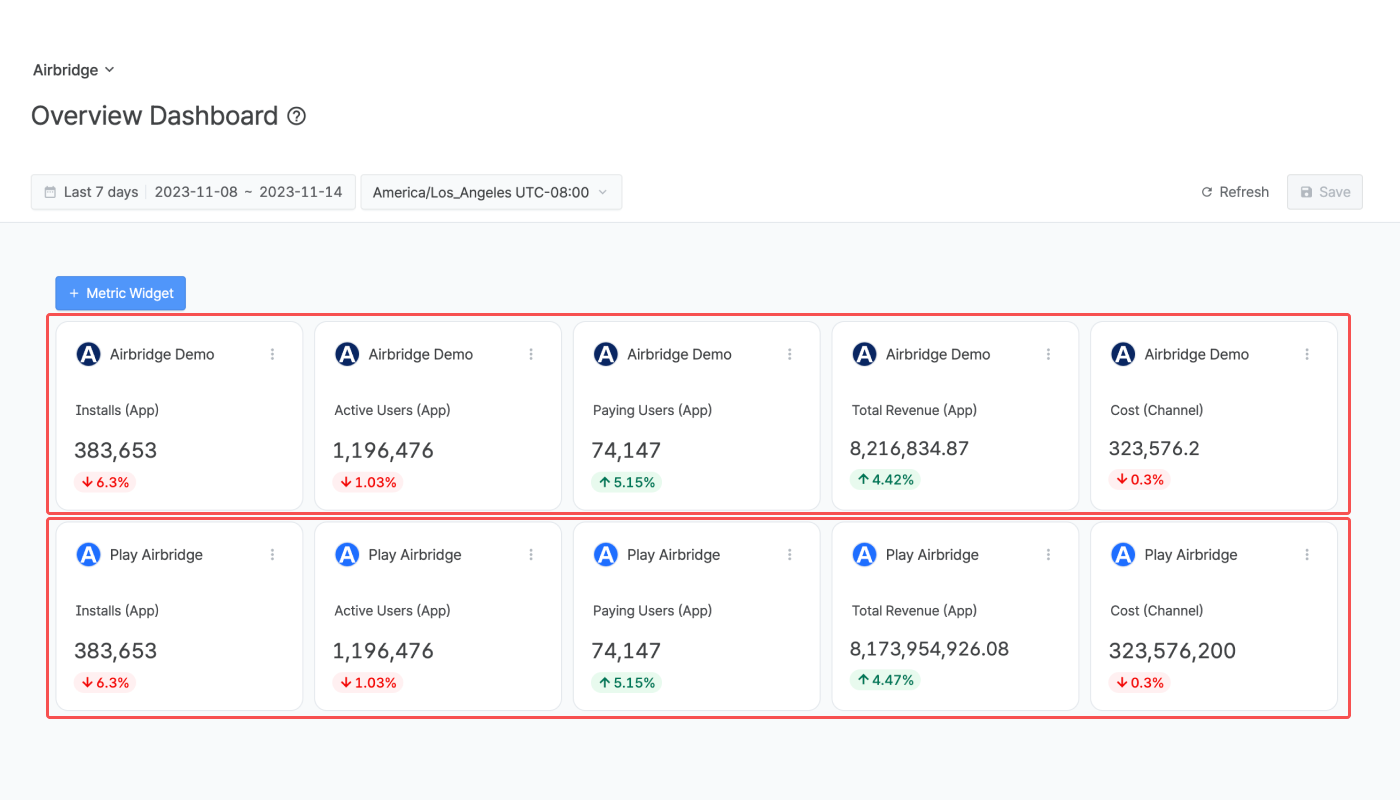1400x800 pixels.
Task: Open options menu on Airbridge Demo Cost card
Action: [x=1307, y=354]
